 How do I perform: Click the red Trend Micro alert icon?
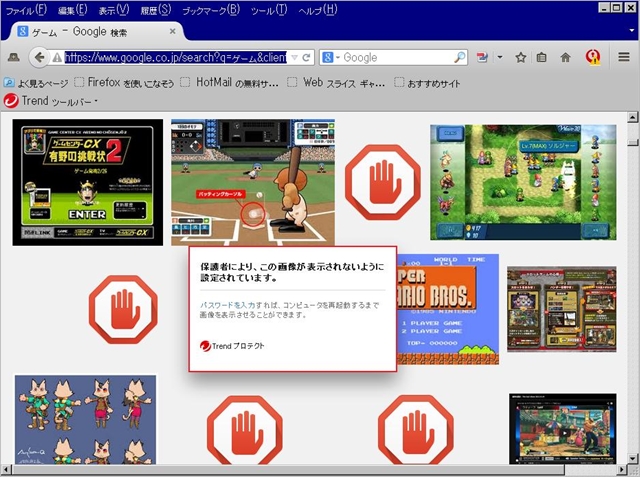point(593,57)
